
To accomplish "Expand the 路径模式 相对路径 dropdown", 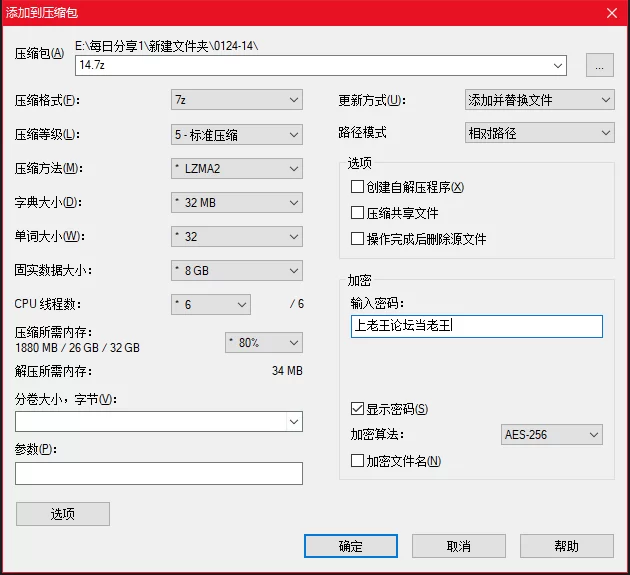I will tap(540, 133).
